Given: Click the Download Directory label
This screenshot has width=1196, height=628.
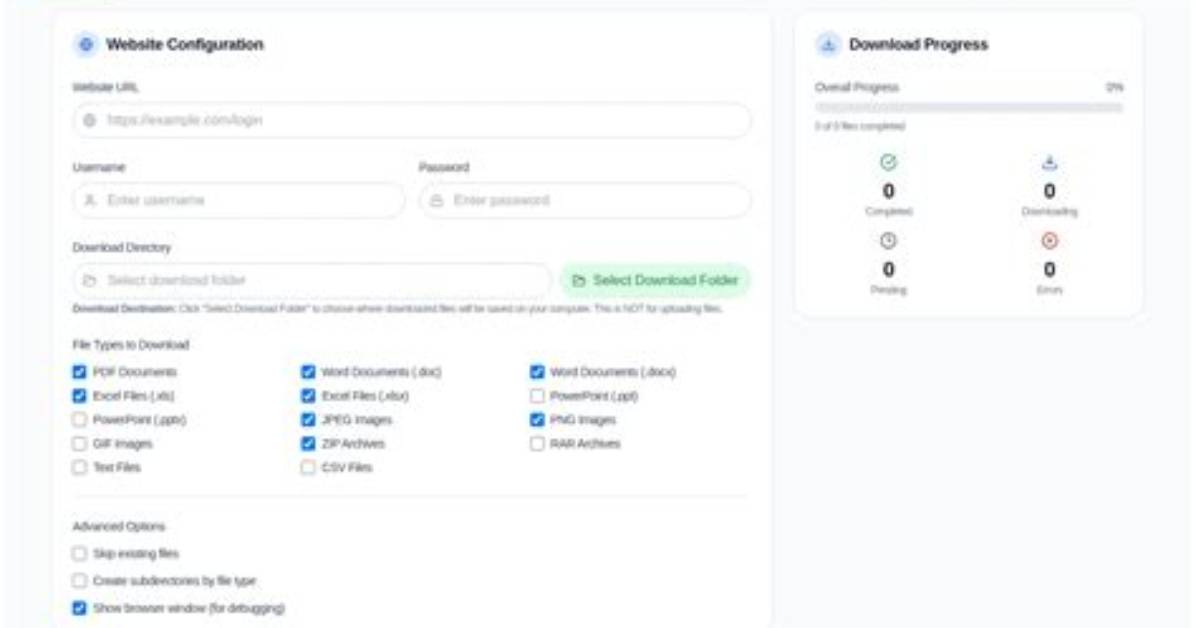Looking at the screenshot, I should coord(121,247).
